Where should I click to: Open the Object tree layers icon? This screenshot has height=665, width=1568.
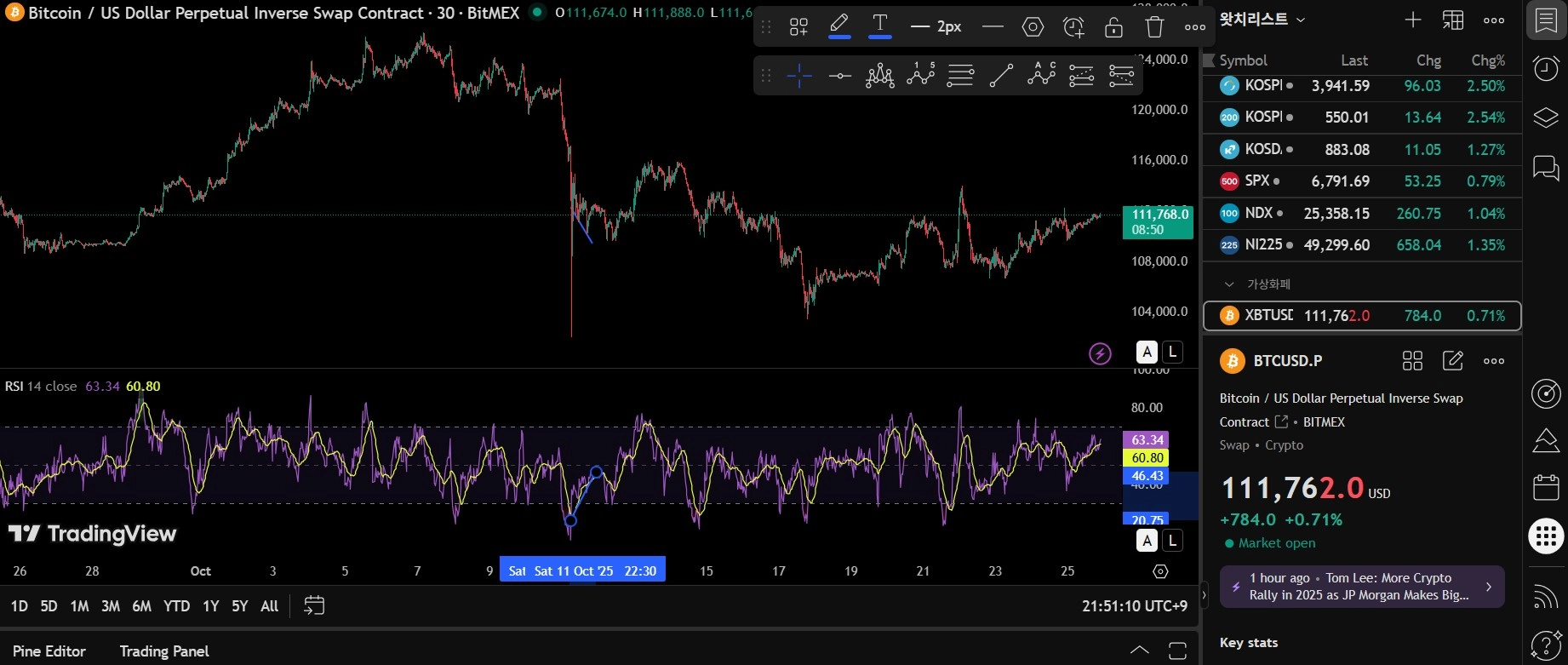tap(1546, 118)
